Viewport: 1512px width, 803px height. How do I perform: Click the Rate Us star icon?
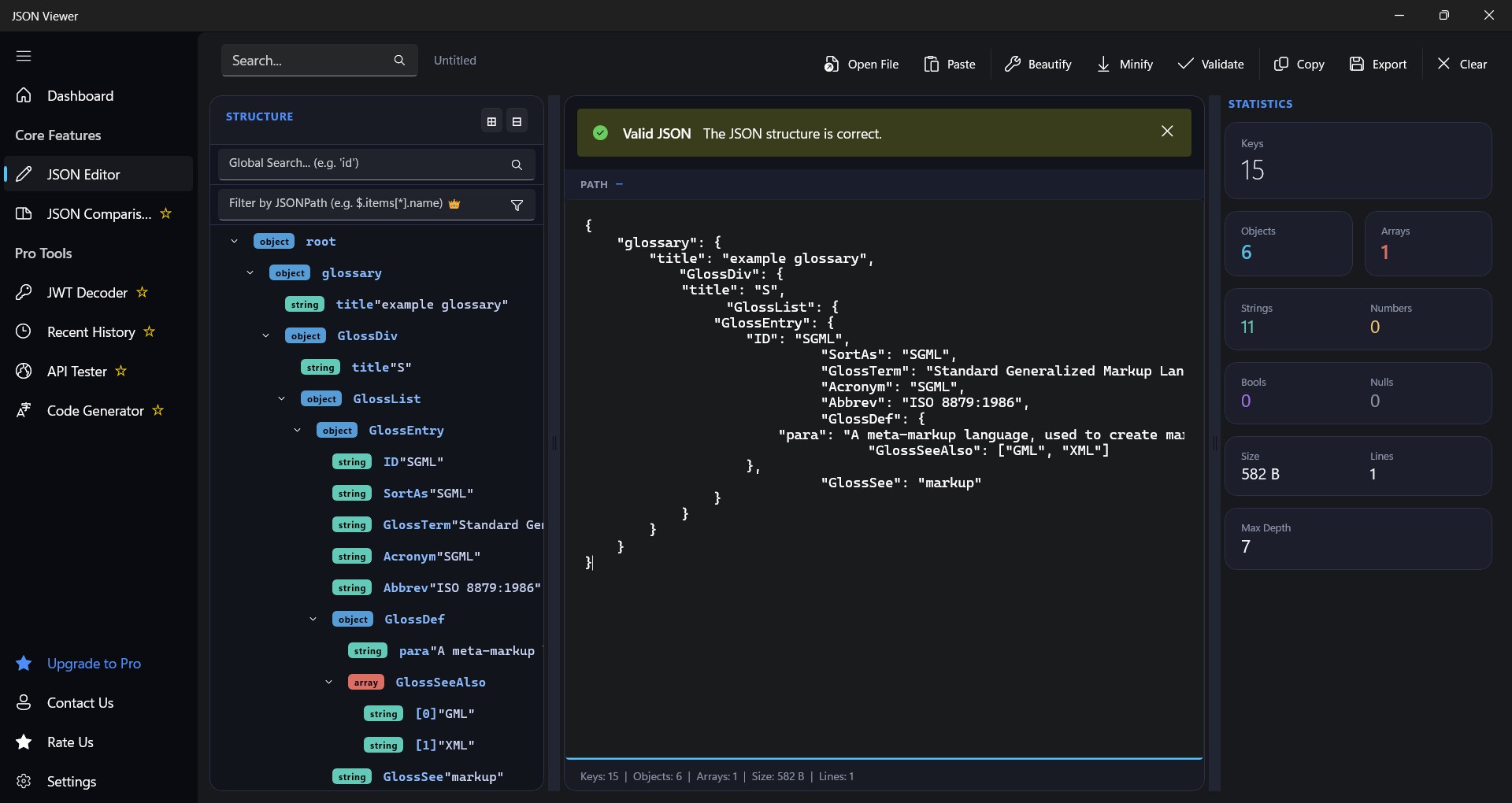coord(24,742)
